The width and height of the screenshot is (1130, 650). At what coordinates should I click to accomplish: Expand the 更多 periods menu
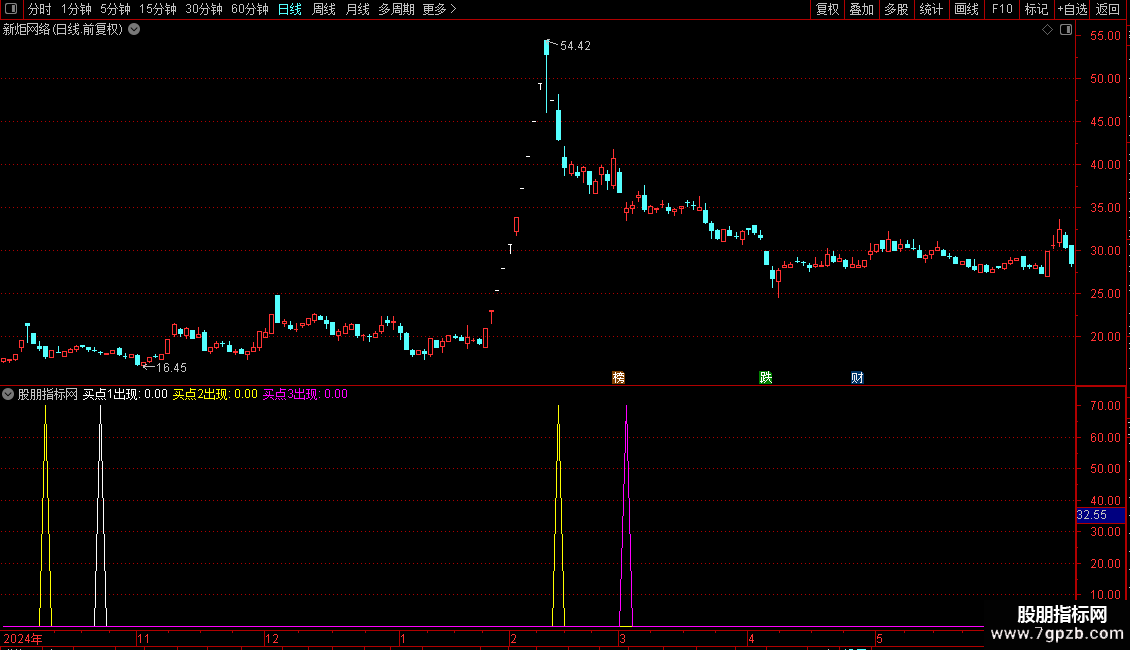pos(439,9)
